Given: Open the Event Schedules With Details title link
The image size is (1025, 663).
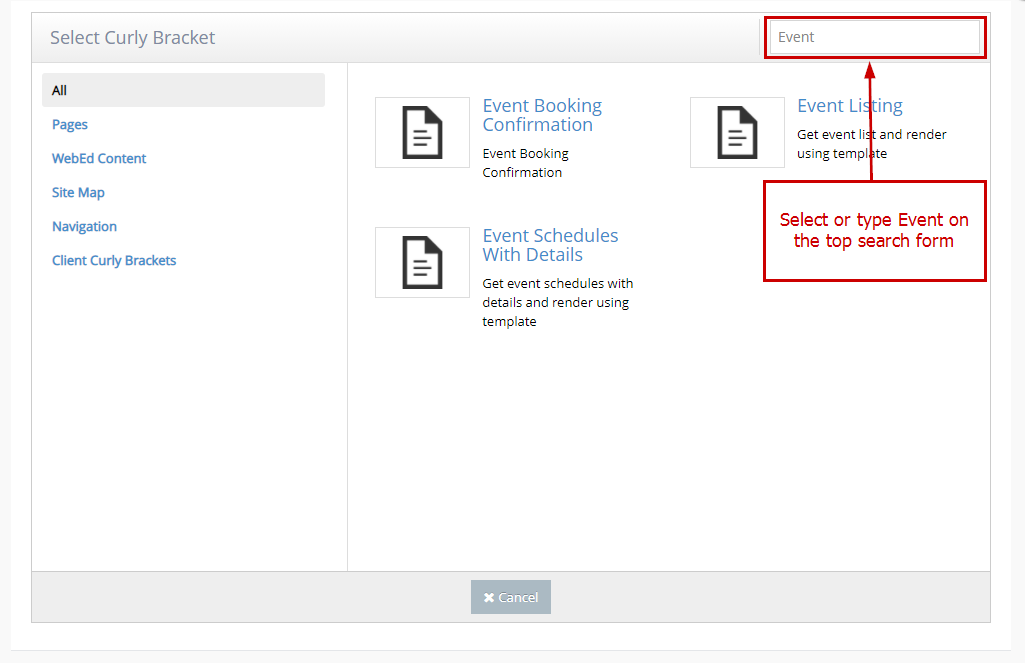Looking at the screenshot, I should (550, 245).
